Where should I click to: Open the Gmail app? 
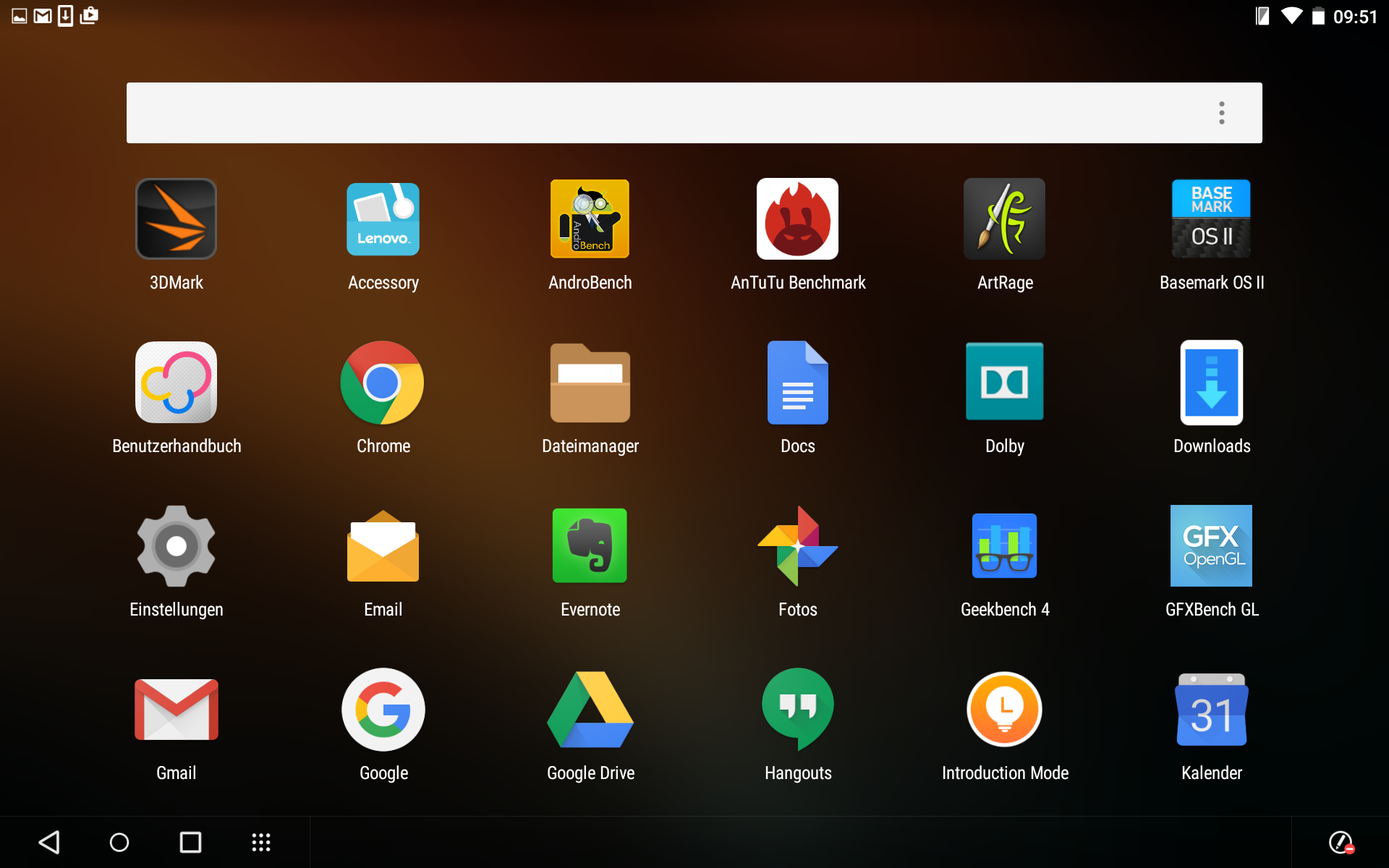[177, 710]
